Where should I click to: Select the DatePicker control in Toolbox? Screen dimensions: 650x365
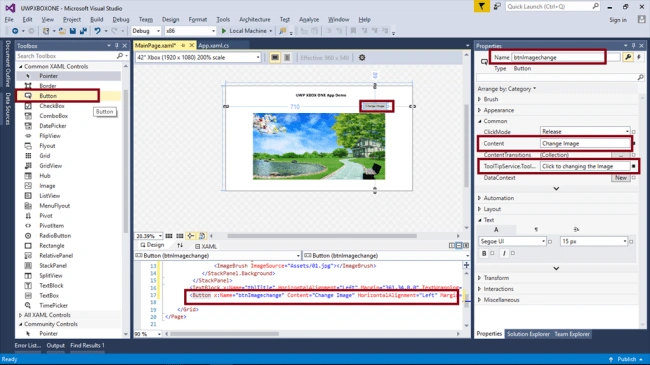(53, 126)
